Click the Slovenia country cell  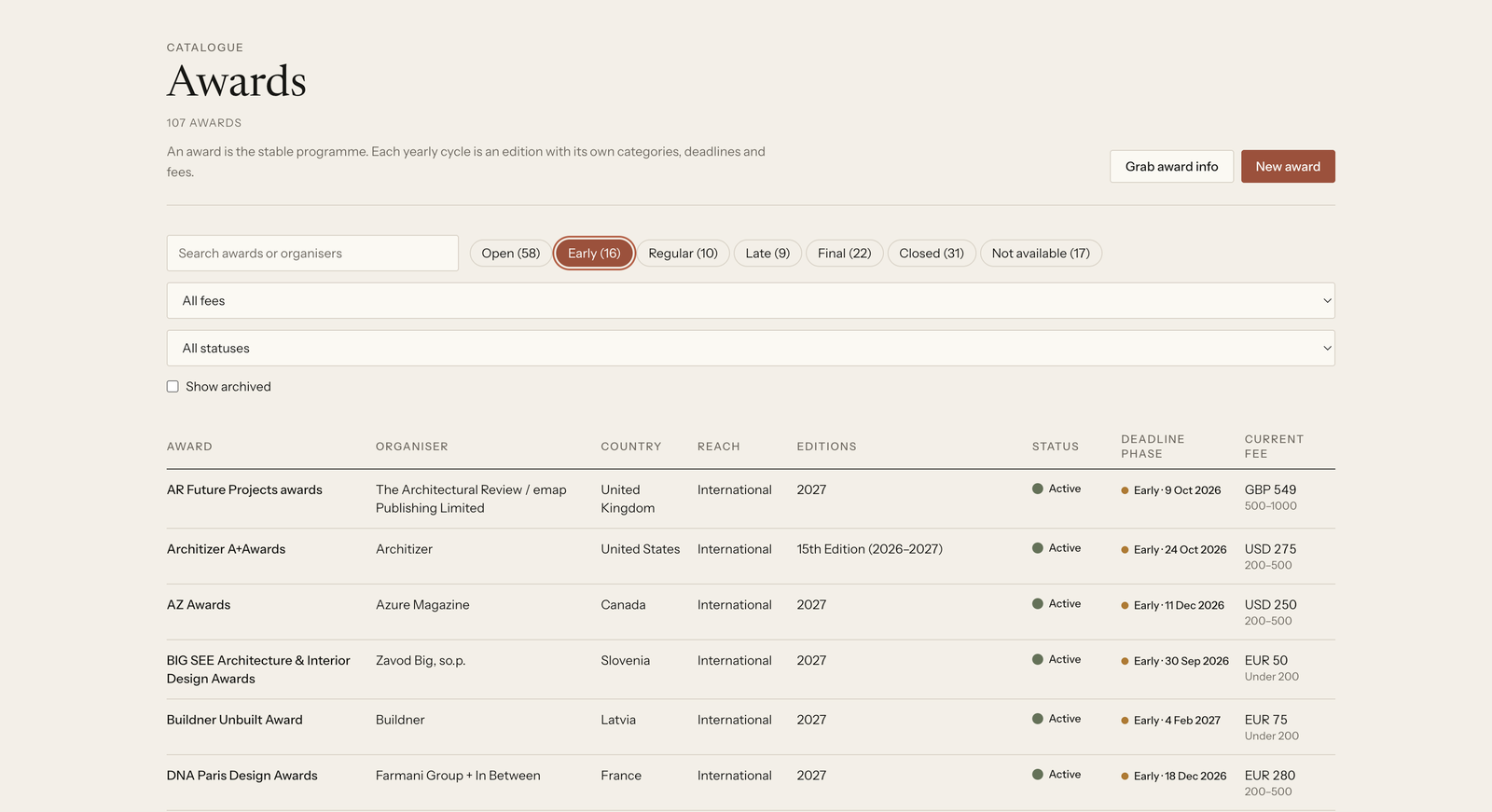tap(625, 660)
